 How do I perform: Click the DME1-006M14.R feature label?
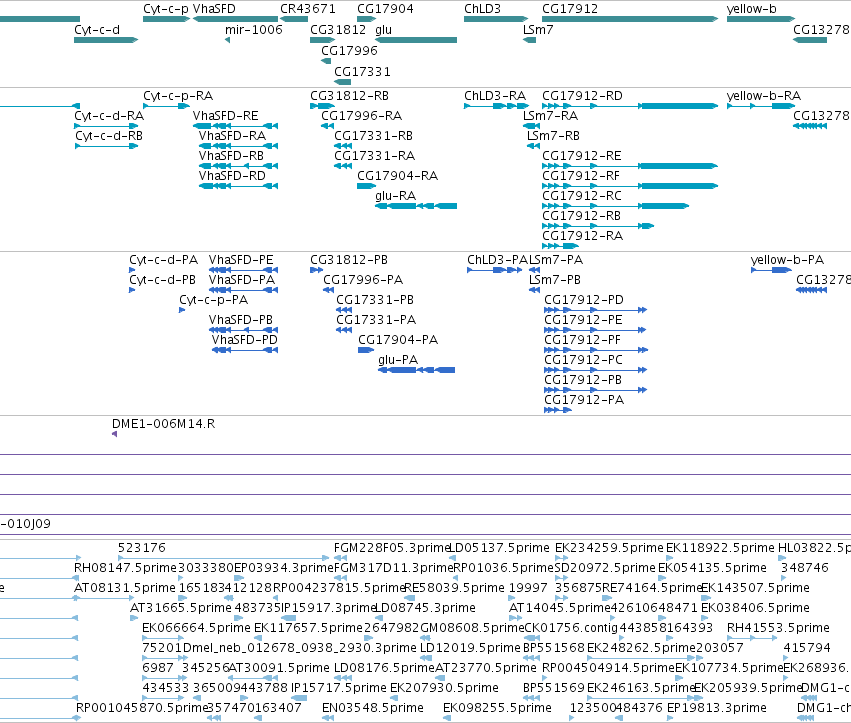(x=163, y=424)
